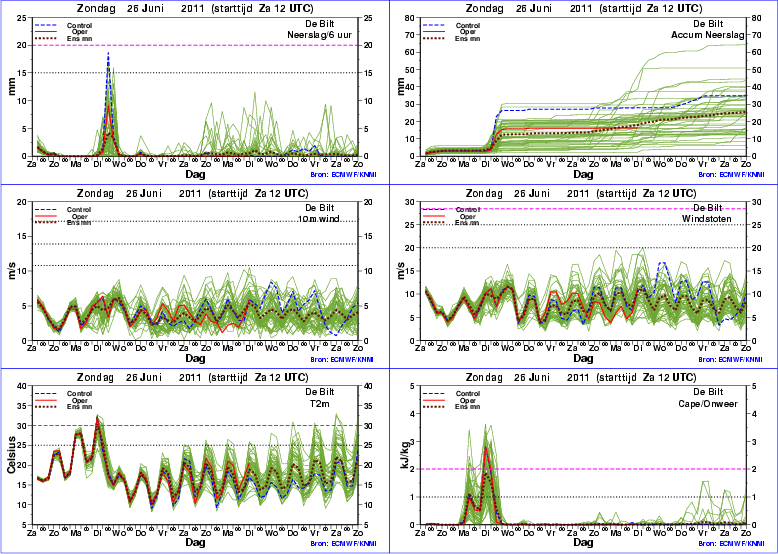Click 'Control' legend entry in 10m wind chart
The height and width of the screenshot is (554, 778).
point(79,210)
